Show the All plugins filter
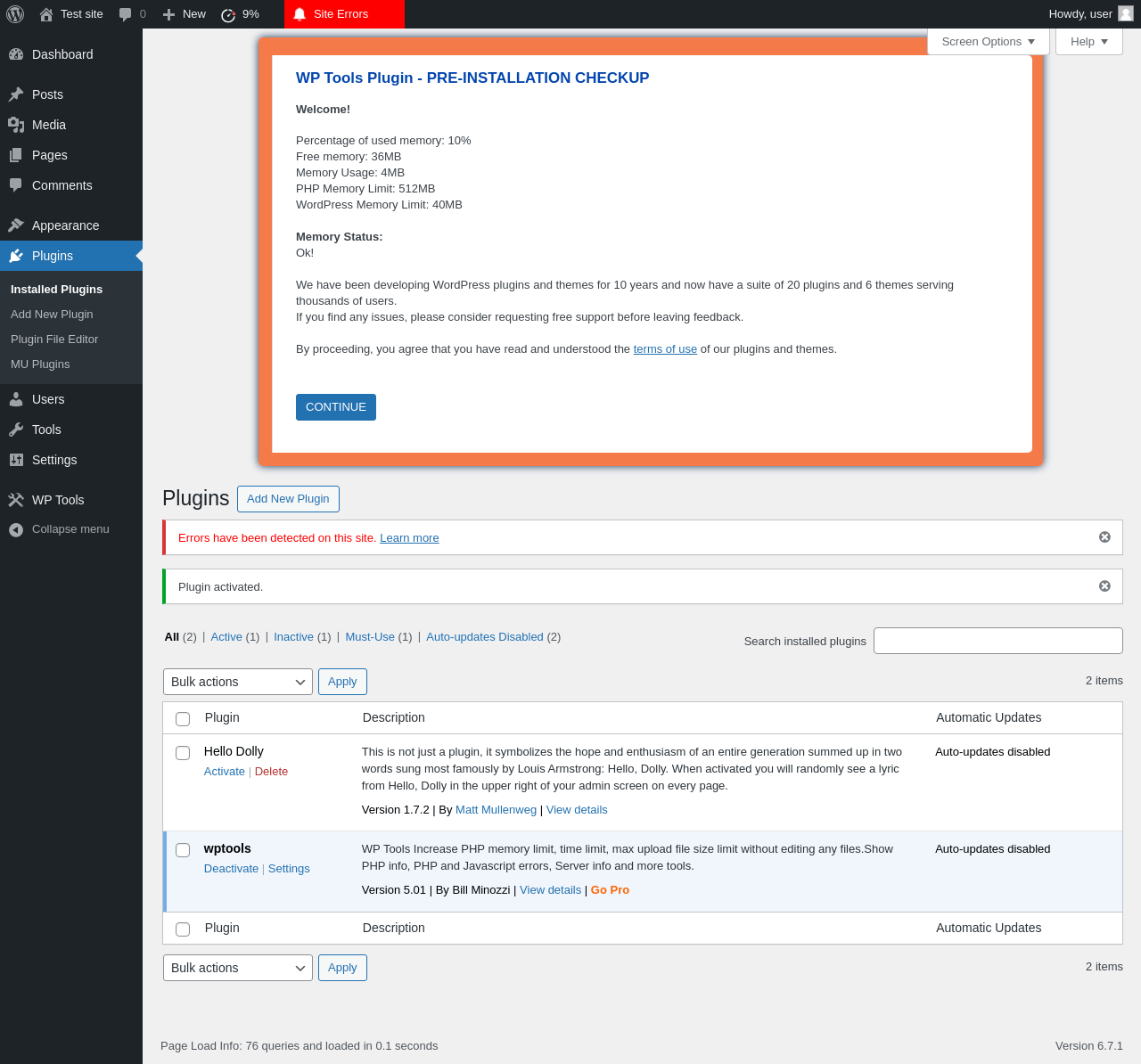 [172, 637]
